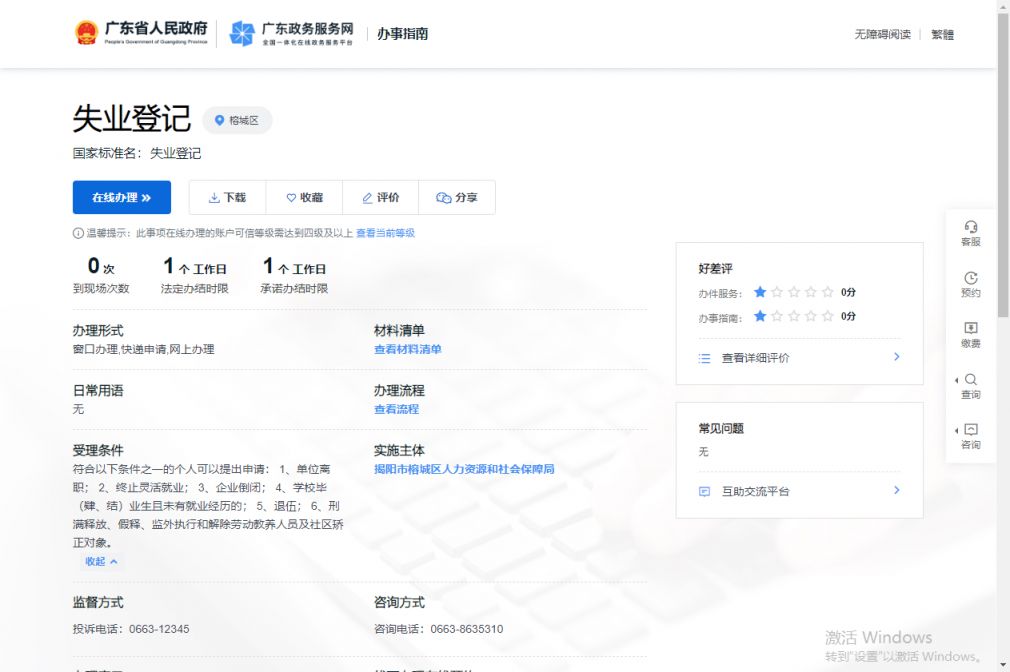The width and height of the screenshot is (1010, 672).
Task: Click the 在线办理 button
Action: 121,198
